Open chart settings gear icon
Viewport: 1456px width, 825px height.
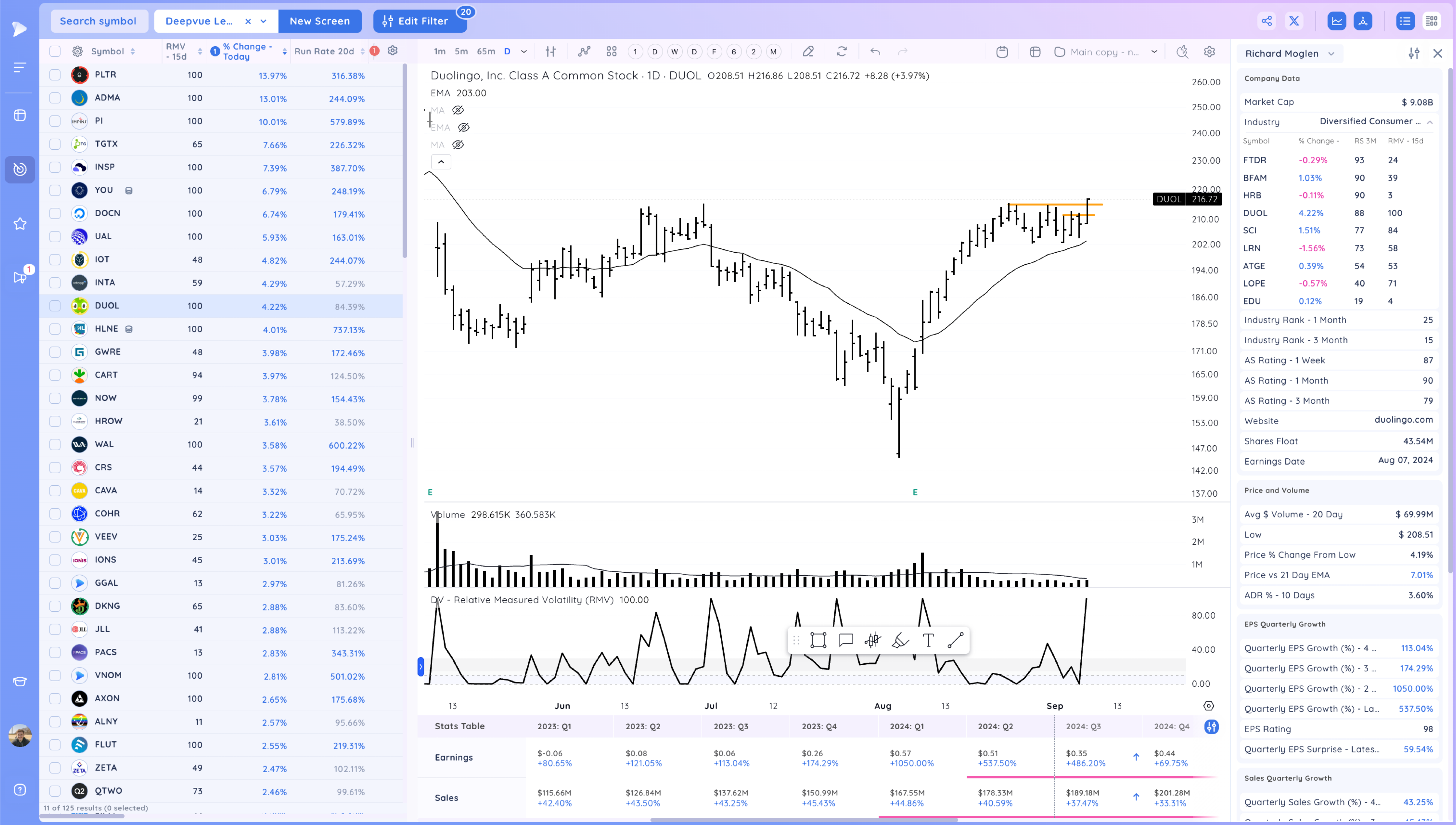(1209, 52)
